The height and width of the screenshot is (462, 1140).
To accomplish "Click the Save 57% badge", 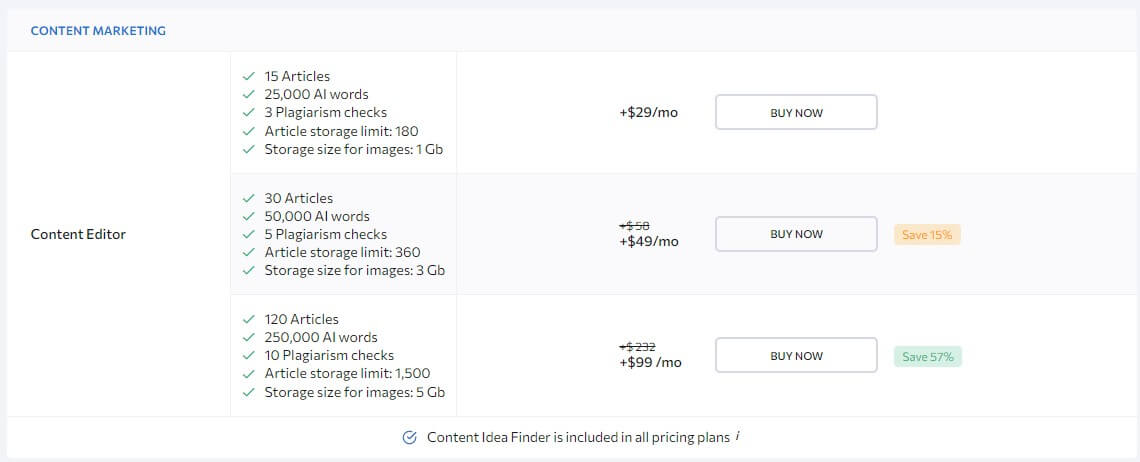I will [928, 357].
